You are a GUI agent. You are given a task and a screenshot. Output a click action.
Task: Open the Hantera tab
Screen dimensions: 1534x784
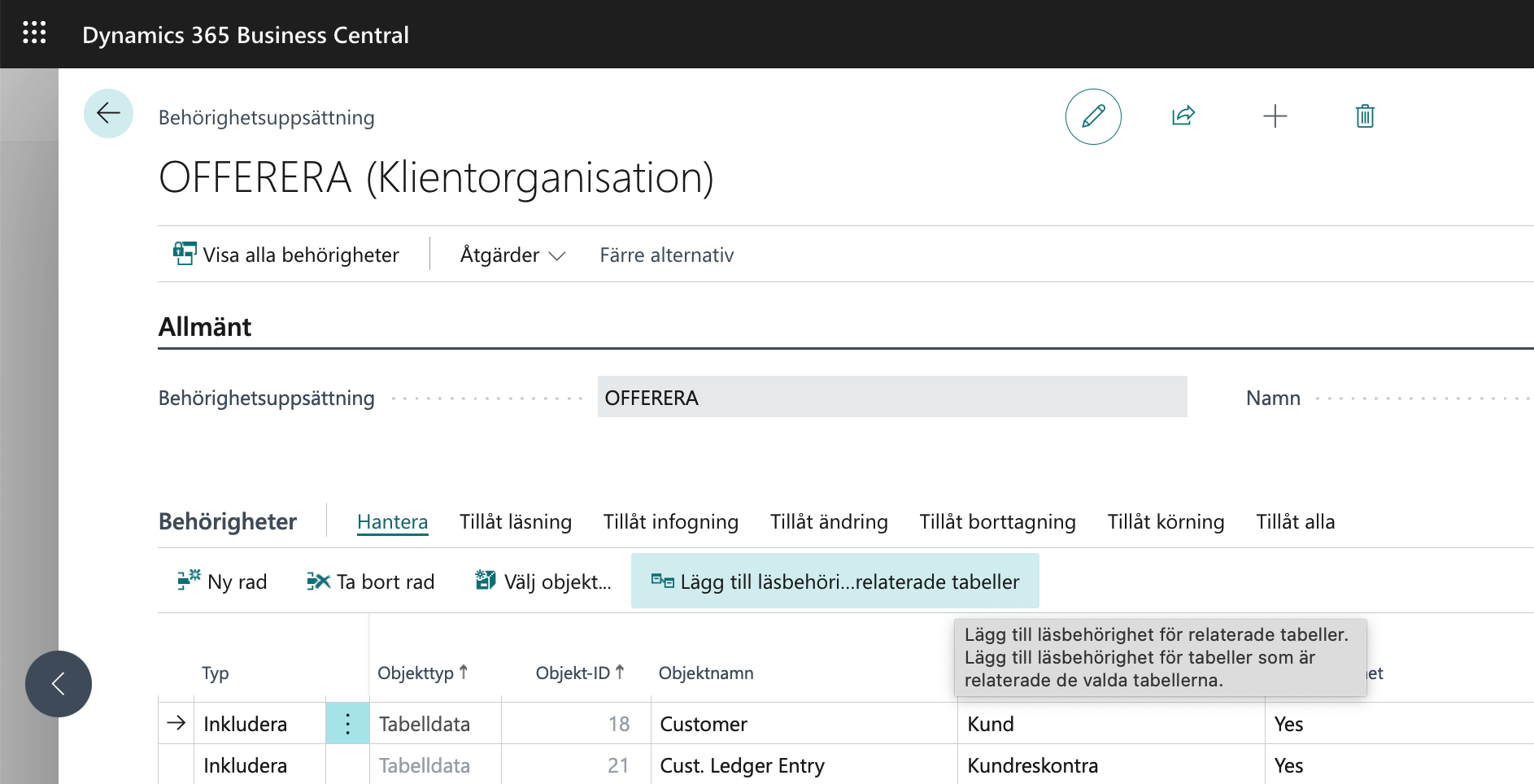pos(392,521)
